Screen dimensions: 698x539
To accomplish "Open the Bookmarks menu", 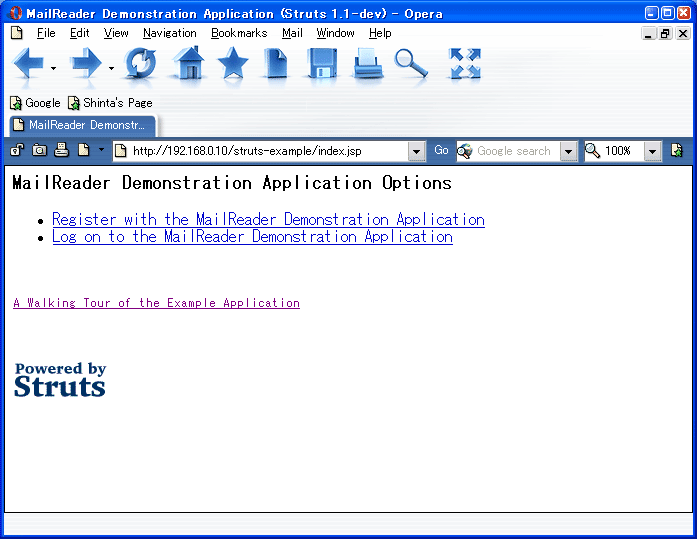I will coord(239,33).
